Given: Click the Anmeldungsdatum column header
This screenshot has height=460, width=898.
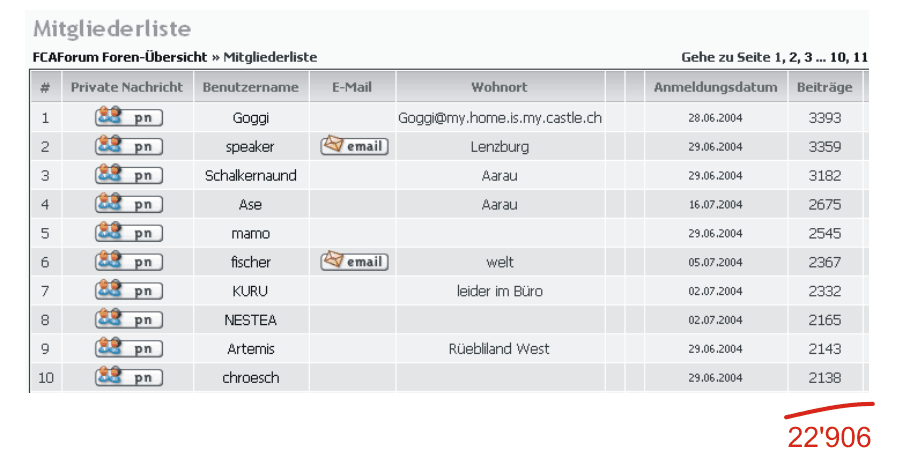Looking at the screenshot, I should [x=715, y=87].
